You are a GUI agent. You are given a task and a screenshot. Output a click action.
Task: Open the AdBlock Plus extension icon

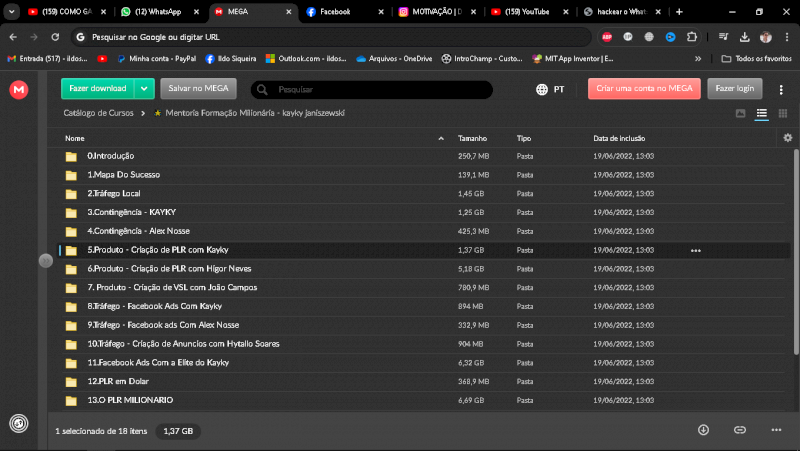point(607,36)
